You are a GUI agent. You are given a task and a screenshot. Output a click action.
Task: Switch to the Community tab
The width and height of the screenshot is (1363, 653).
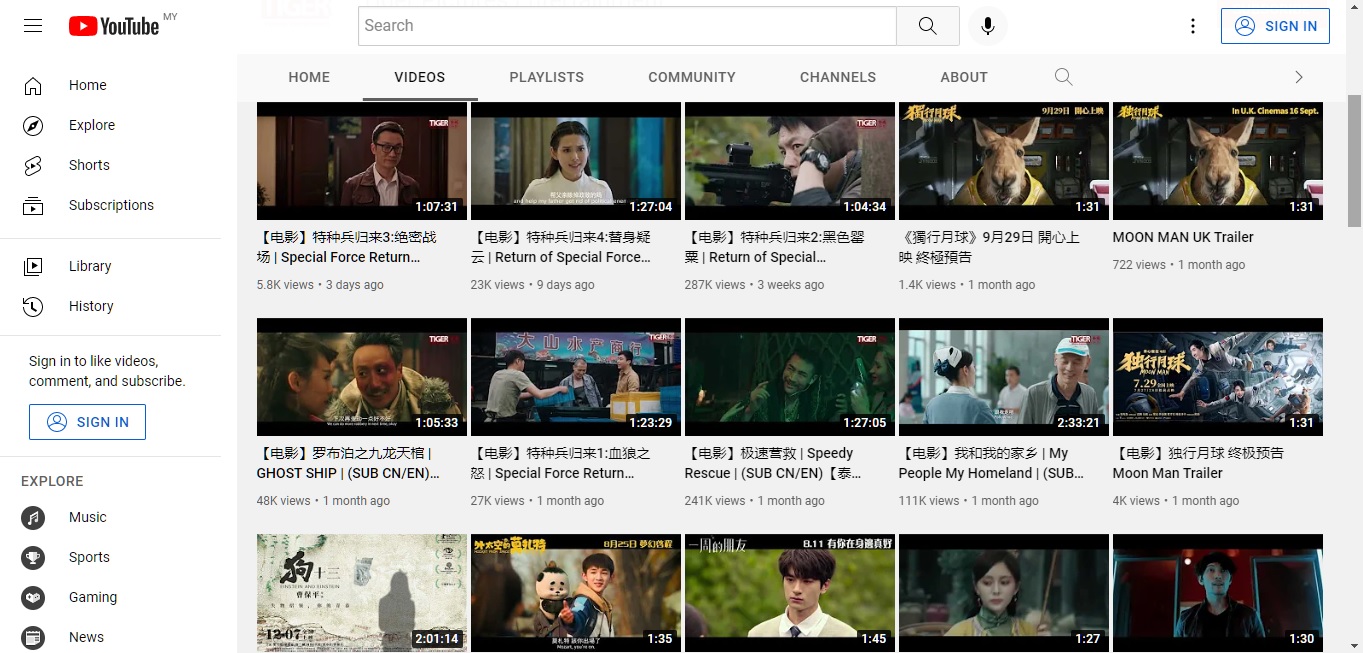pyautogui.click(x=691, y=77)
